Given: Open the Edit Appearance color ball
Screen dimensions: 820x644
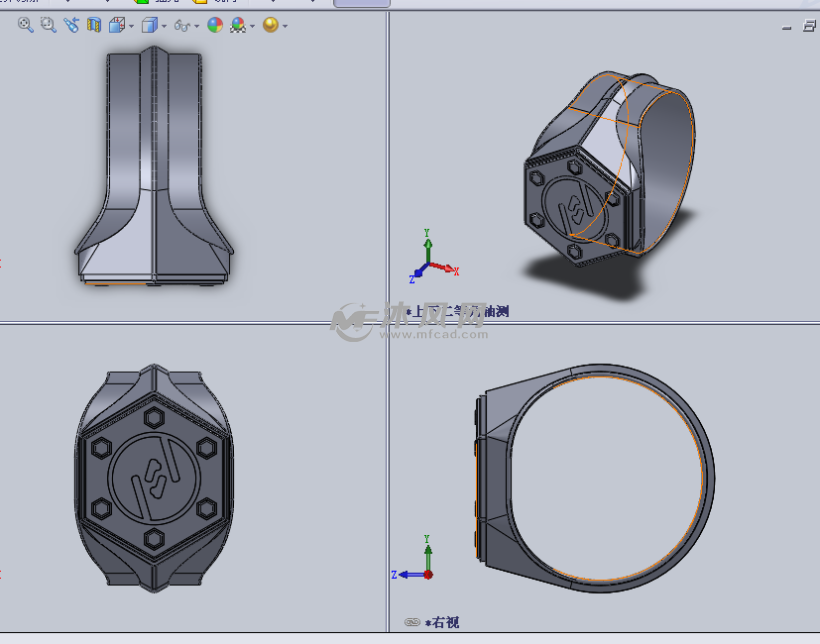Looking at the screenshot, I should click(214, 25).
